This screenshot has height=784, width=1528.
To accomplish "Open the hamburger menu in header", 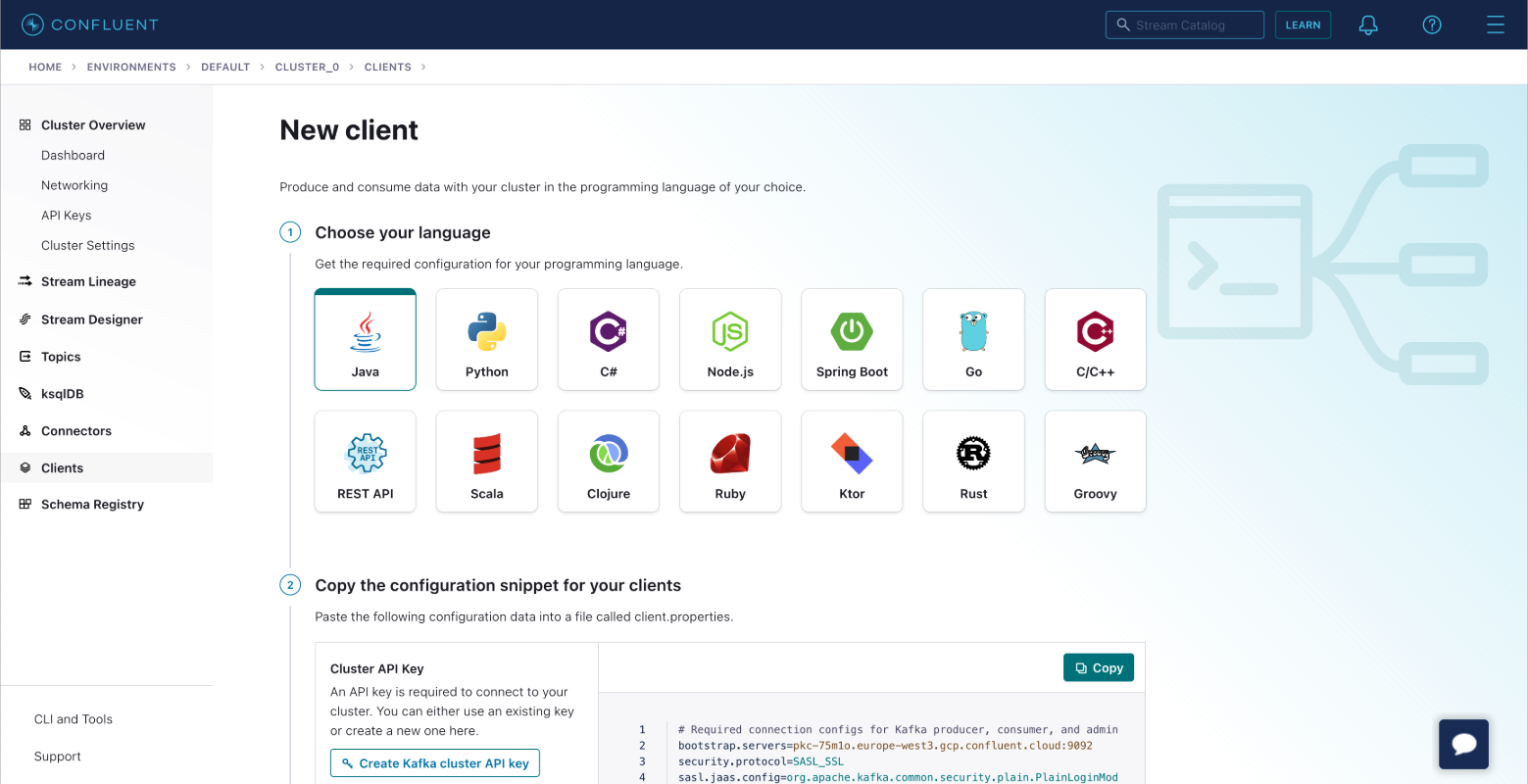I will 1495,24.
